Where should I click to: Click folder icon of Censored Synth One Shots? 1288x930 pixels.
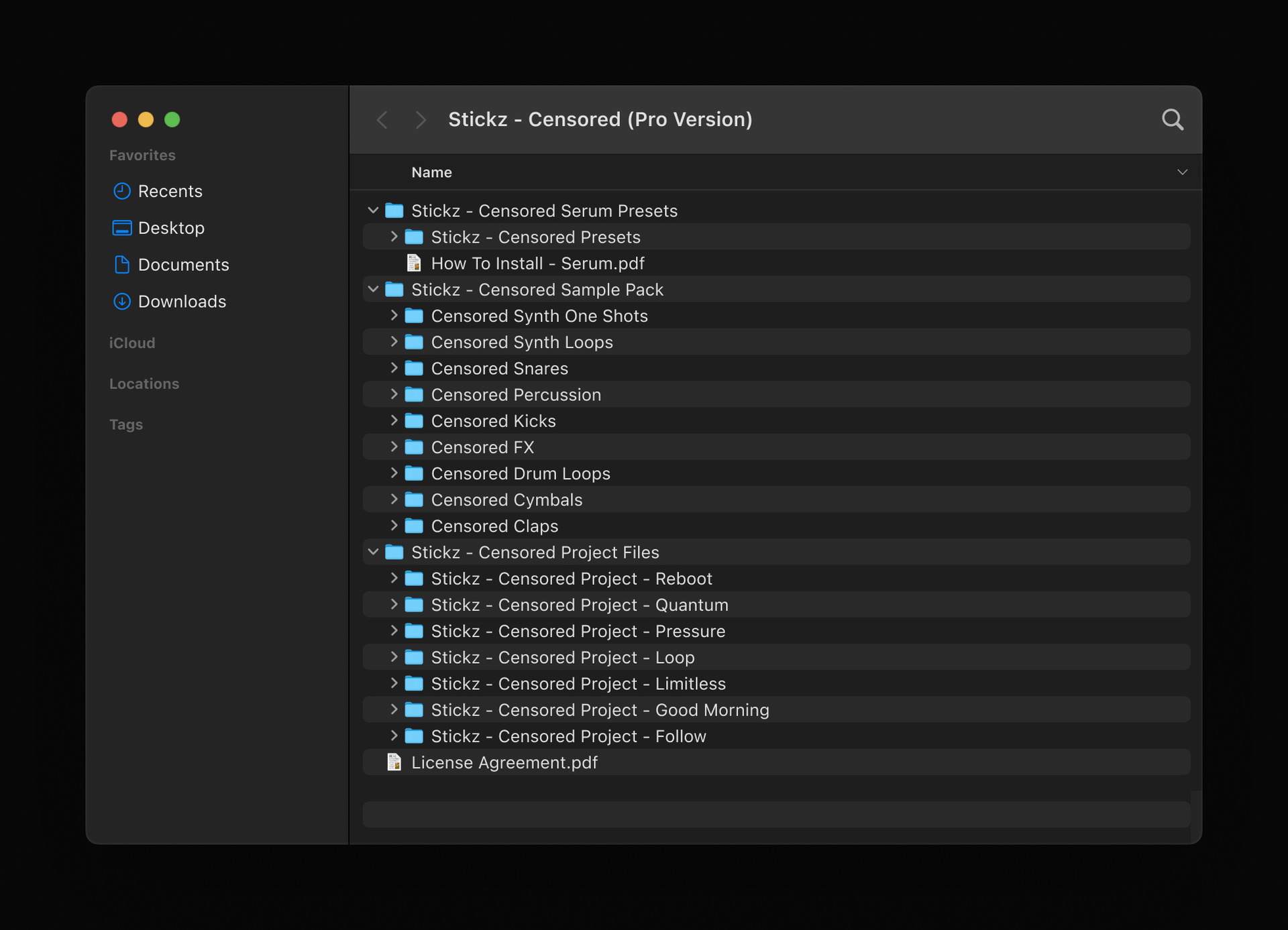click(414, 316)
